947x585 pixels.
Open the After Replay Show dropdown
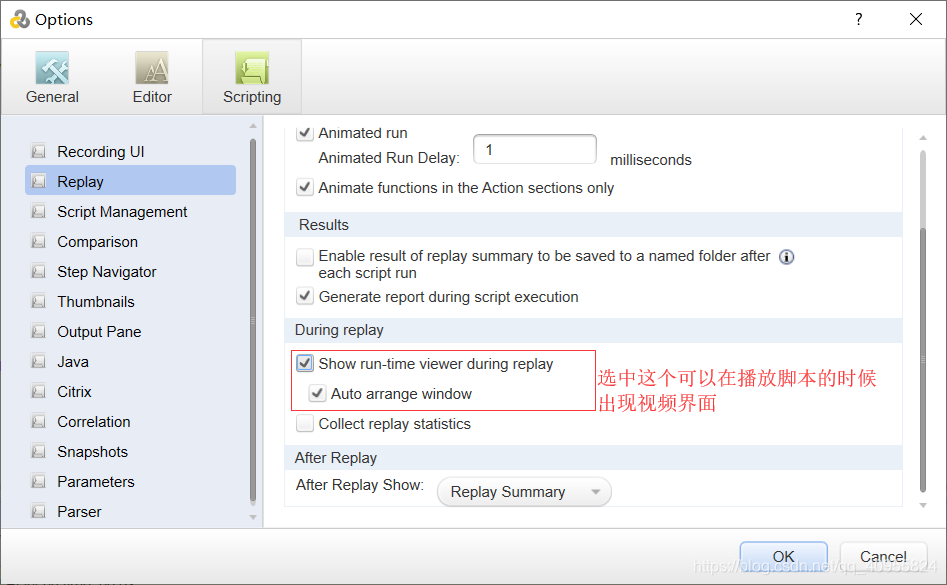[524, 491]
